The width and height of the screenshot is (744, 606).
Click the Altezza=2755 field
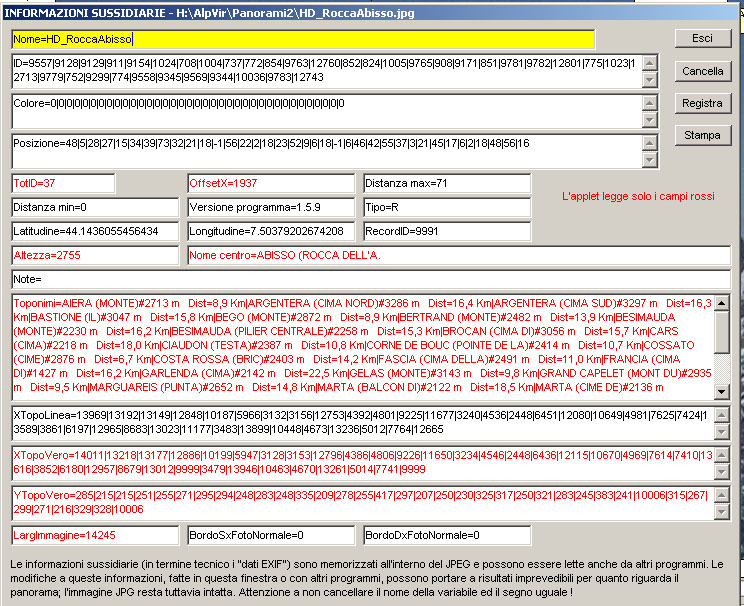95,255
